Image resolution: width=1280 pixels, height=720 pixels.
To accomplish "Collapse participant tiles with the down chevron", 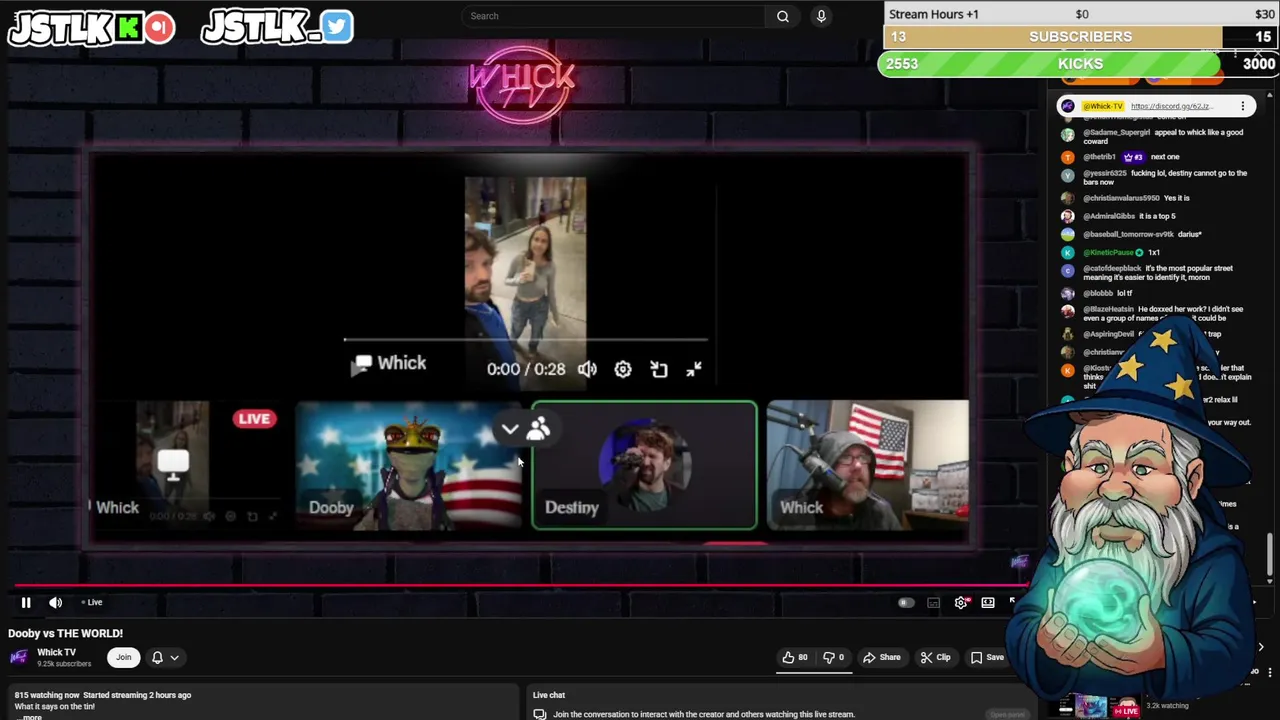I will (x=510, y=429).
